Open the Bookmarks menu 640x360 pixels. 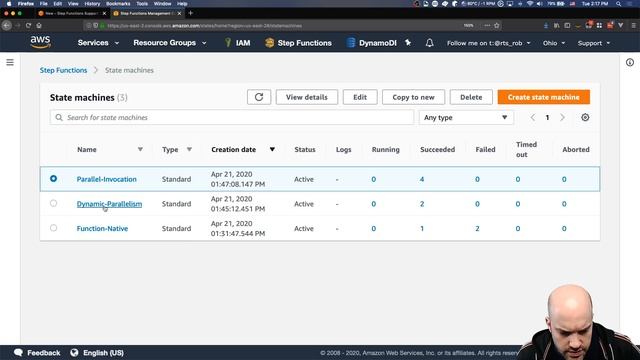click(118, 4)
